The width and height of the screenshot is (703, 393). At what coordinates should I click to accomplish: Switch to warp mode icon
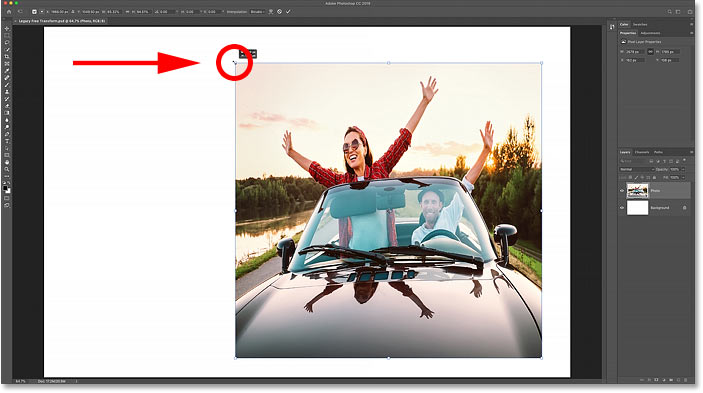[x=271, y=12]
